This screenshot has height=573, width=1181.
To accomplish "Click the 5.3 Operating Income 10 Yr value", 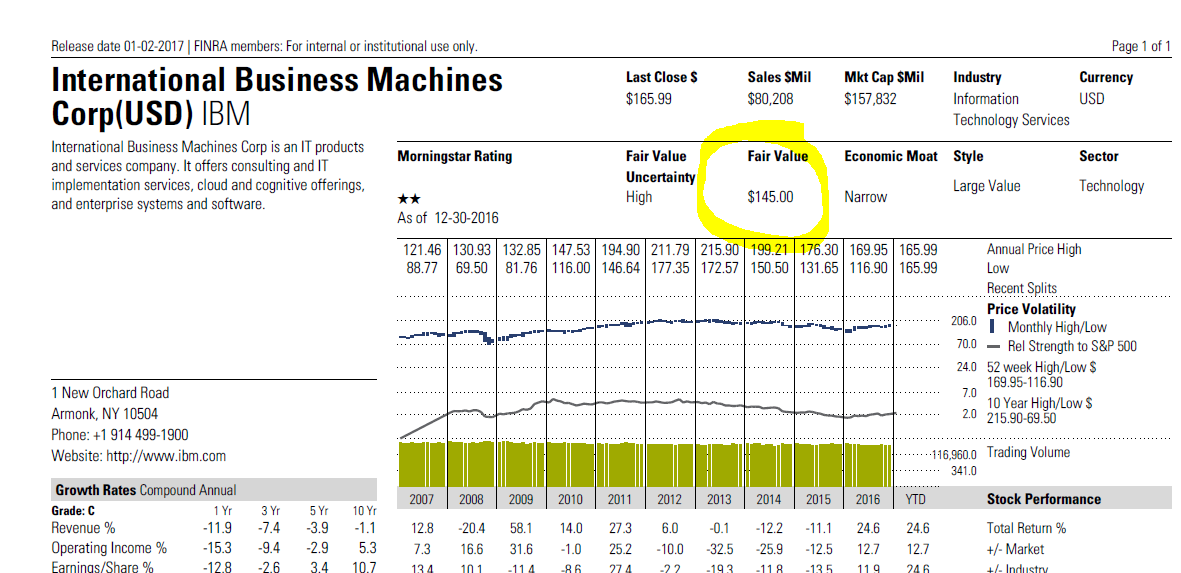I will click(x=368, y=550).
